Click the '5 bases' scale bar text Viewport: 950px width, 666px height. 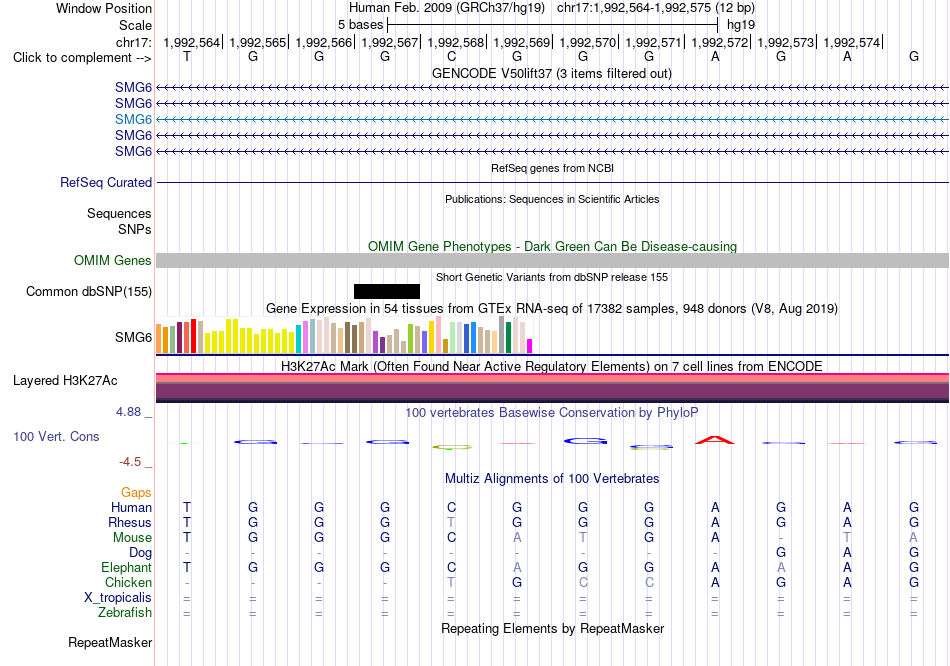point(360,25)
